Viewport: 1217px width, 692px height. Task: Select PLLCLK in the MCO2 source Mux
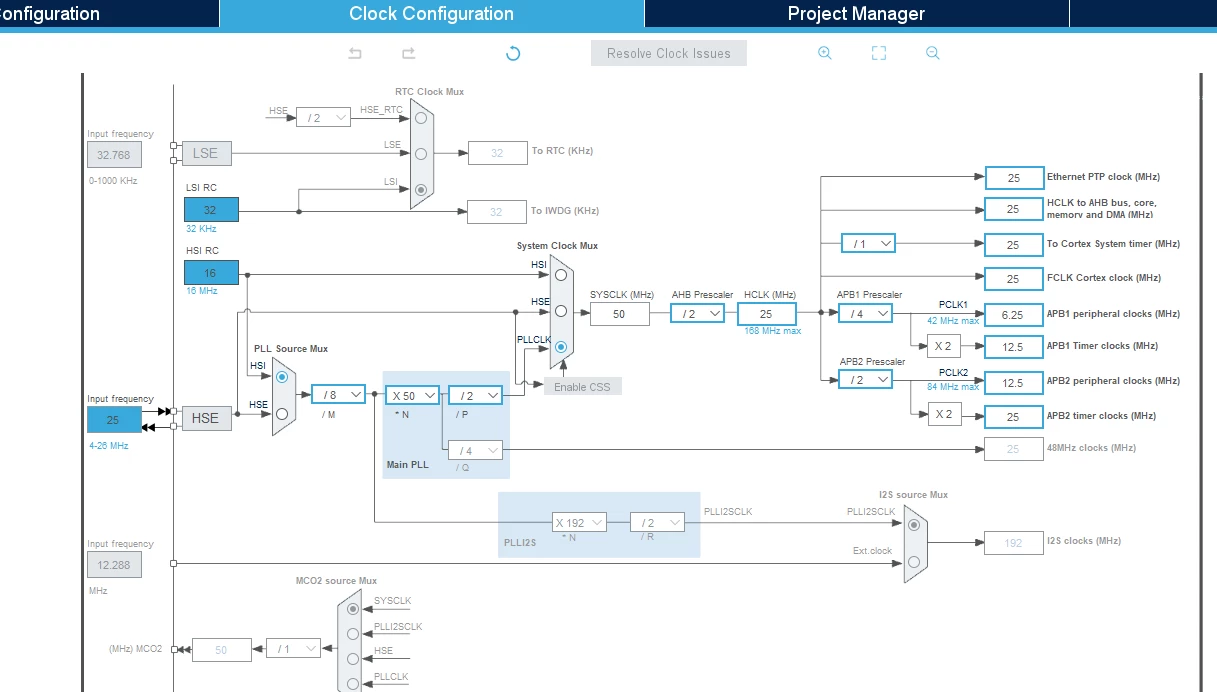pos(352,684)
